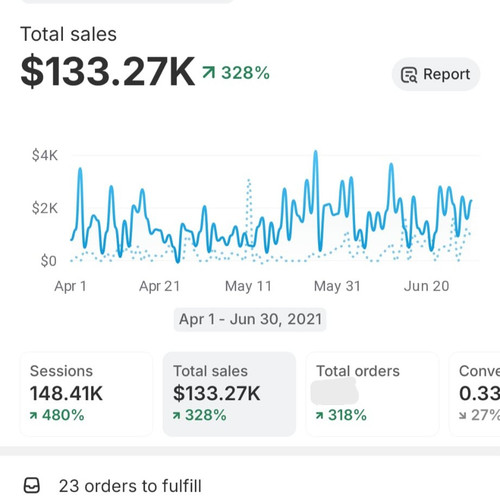Click the 480% sessions change value
Screen dimensions: 500x500
[63, 415]
